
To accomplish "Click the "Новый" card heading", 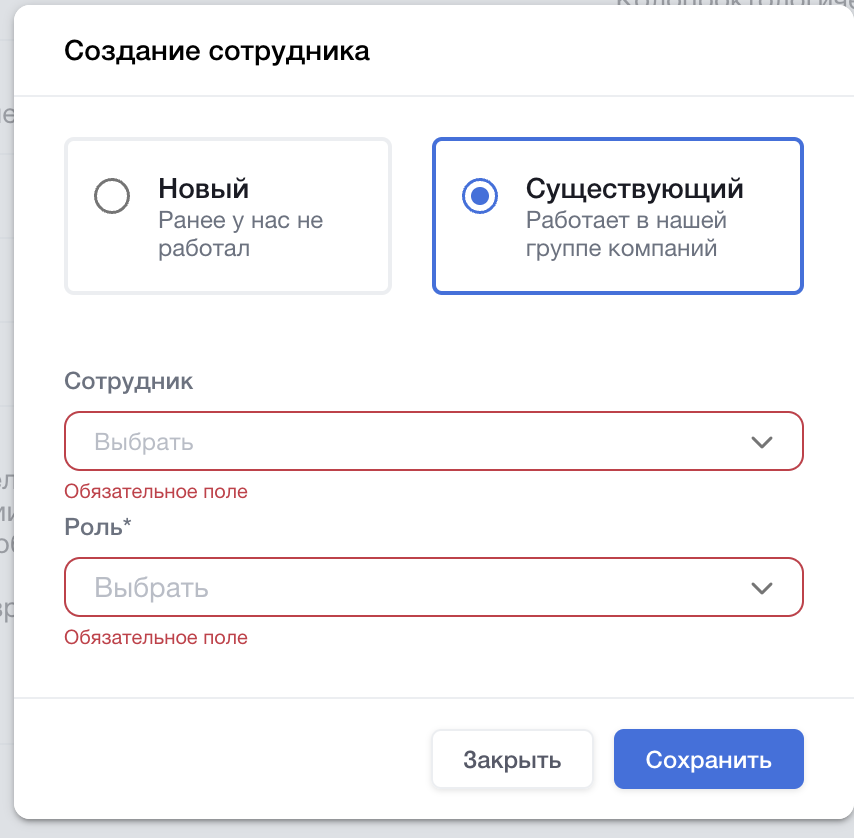I will coord(203,189).
